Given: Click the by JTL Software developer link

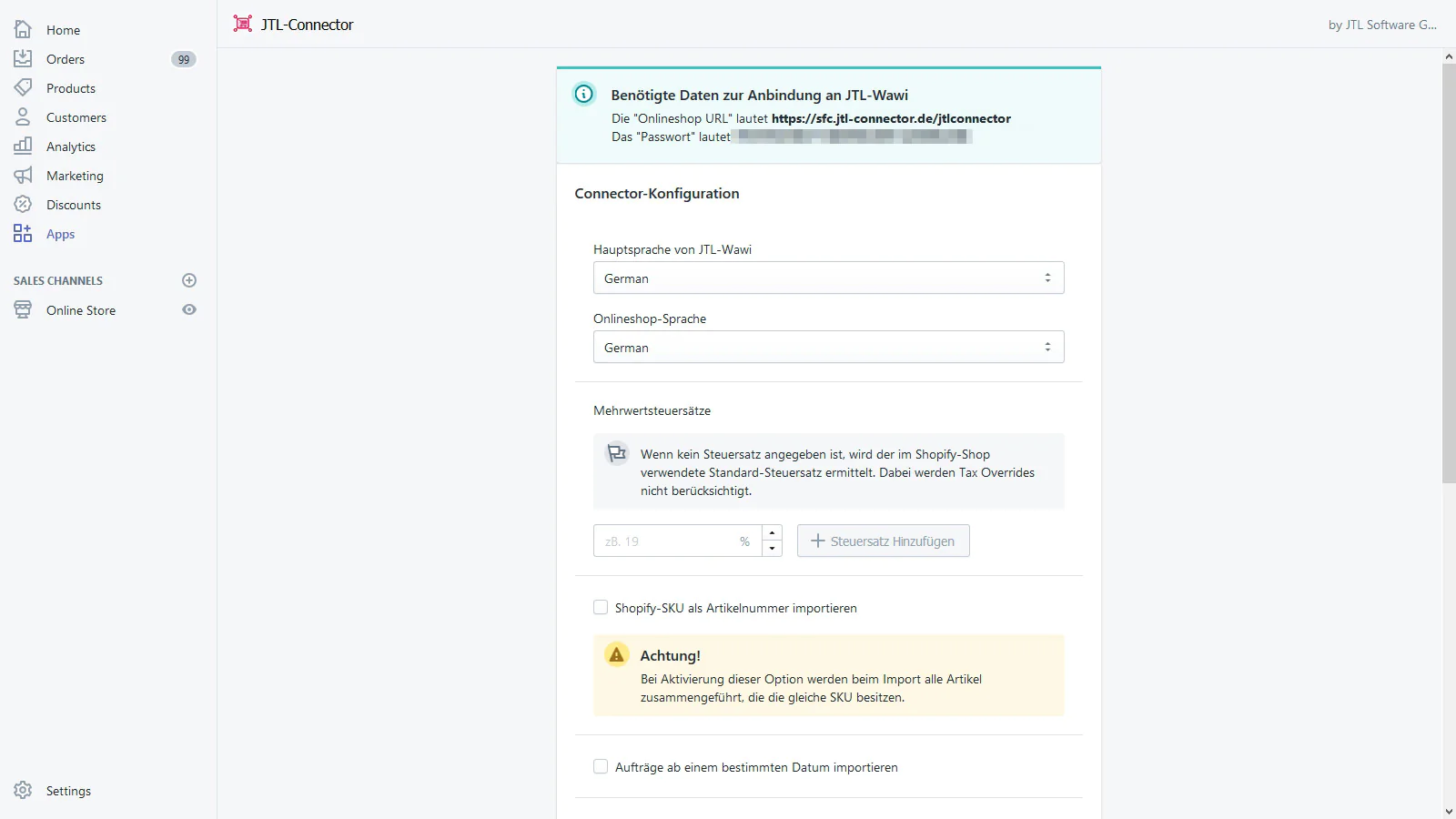Looking at the screenshot, I should [1381, 25].
